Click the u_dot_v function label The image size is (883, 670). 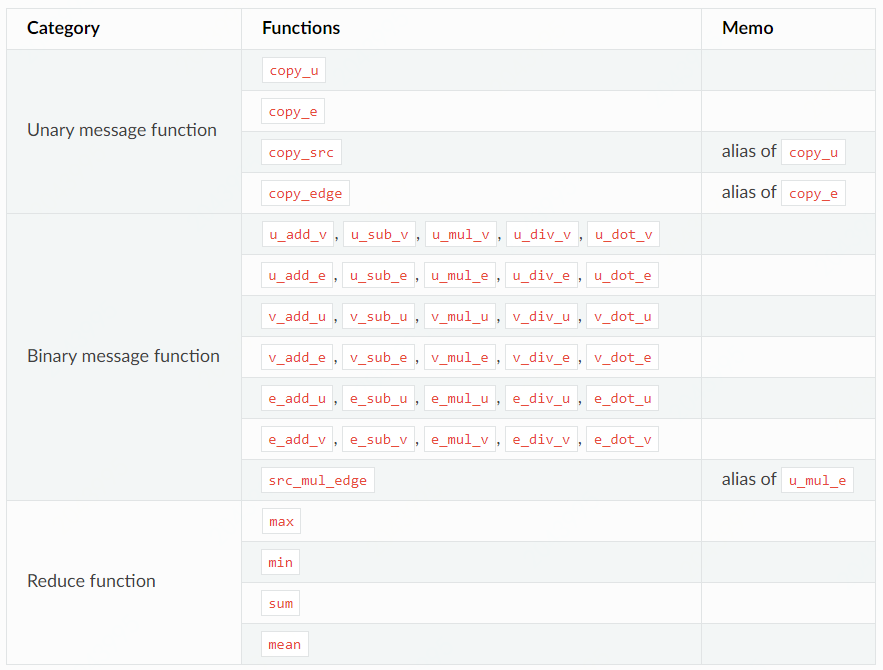pyautogui.click(x=623, y=235)
